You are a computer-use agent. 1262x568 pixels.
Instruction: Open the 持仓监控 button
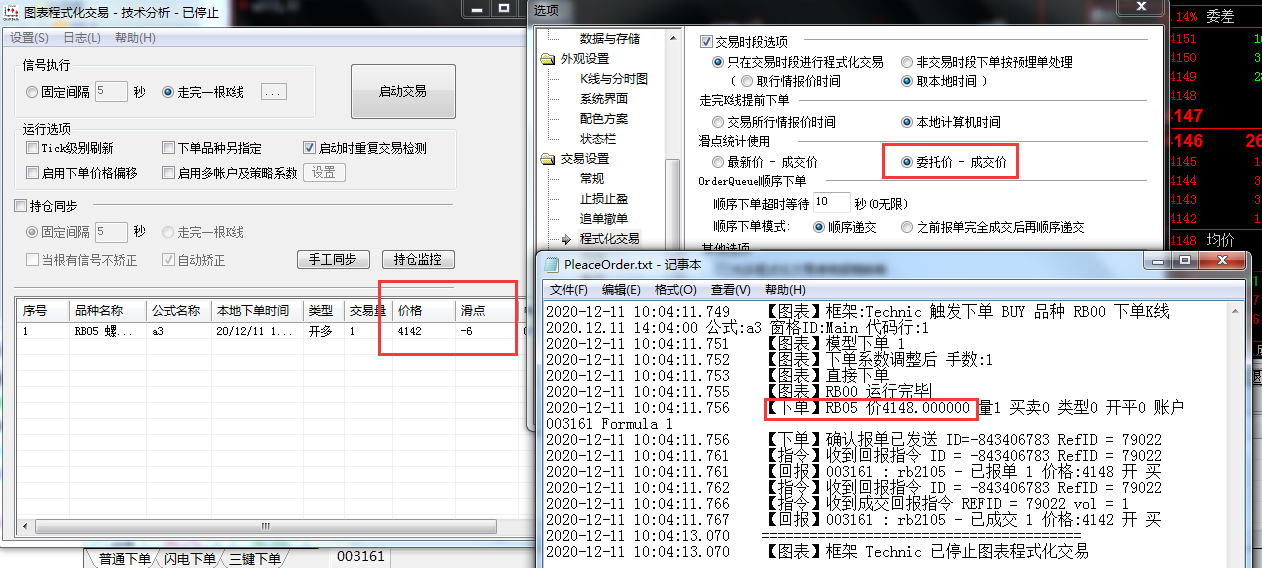417,259
